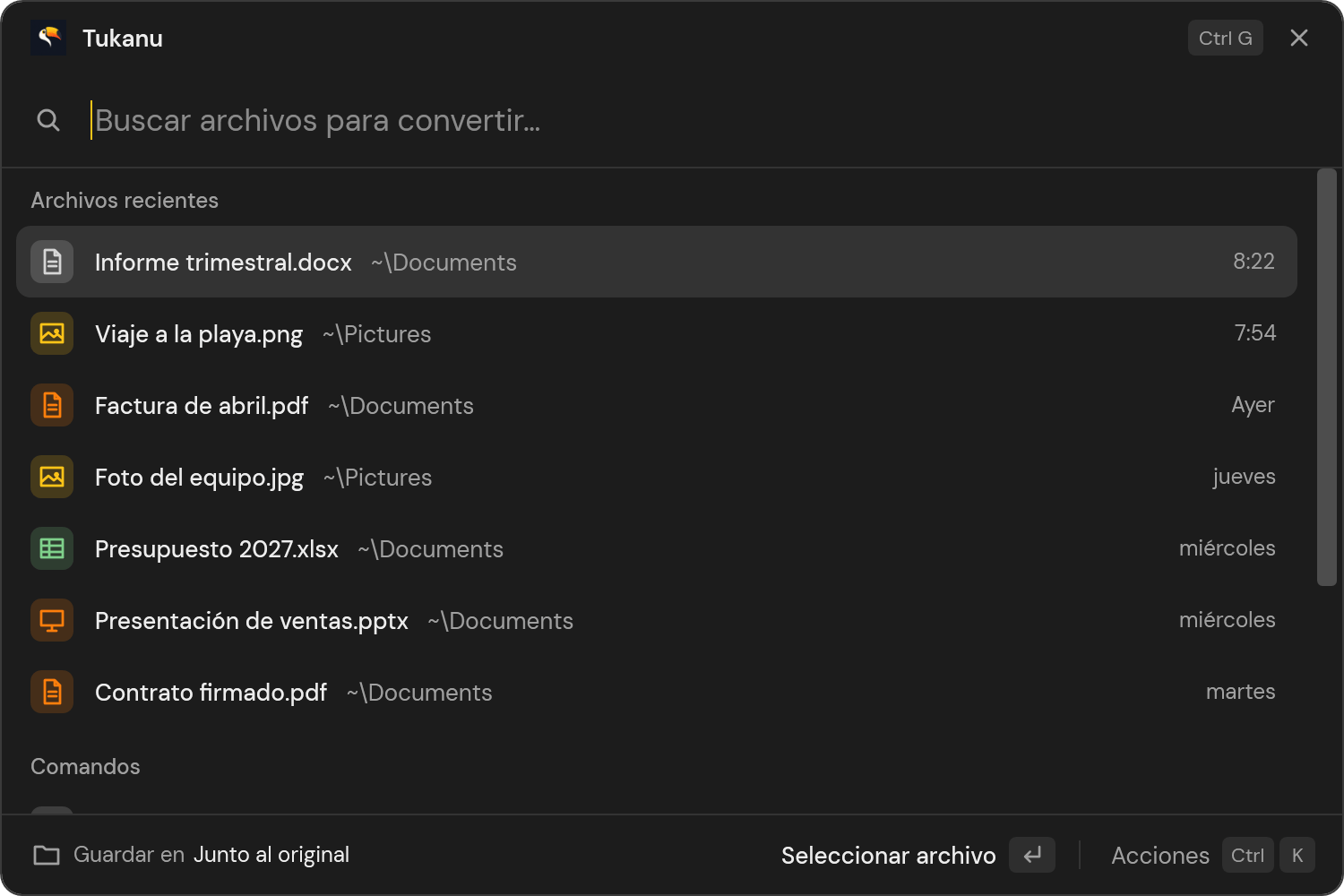Viewport: 1344px width, 896px height.
Task: Click the ~\Documents path of Contrato firmado.pdf
Action: click(x=419, y=692)
